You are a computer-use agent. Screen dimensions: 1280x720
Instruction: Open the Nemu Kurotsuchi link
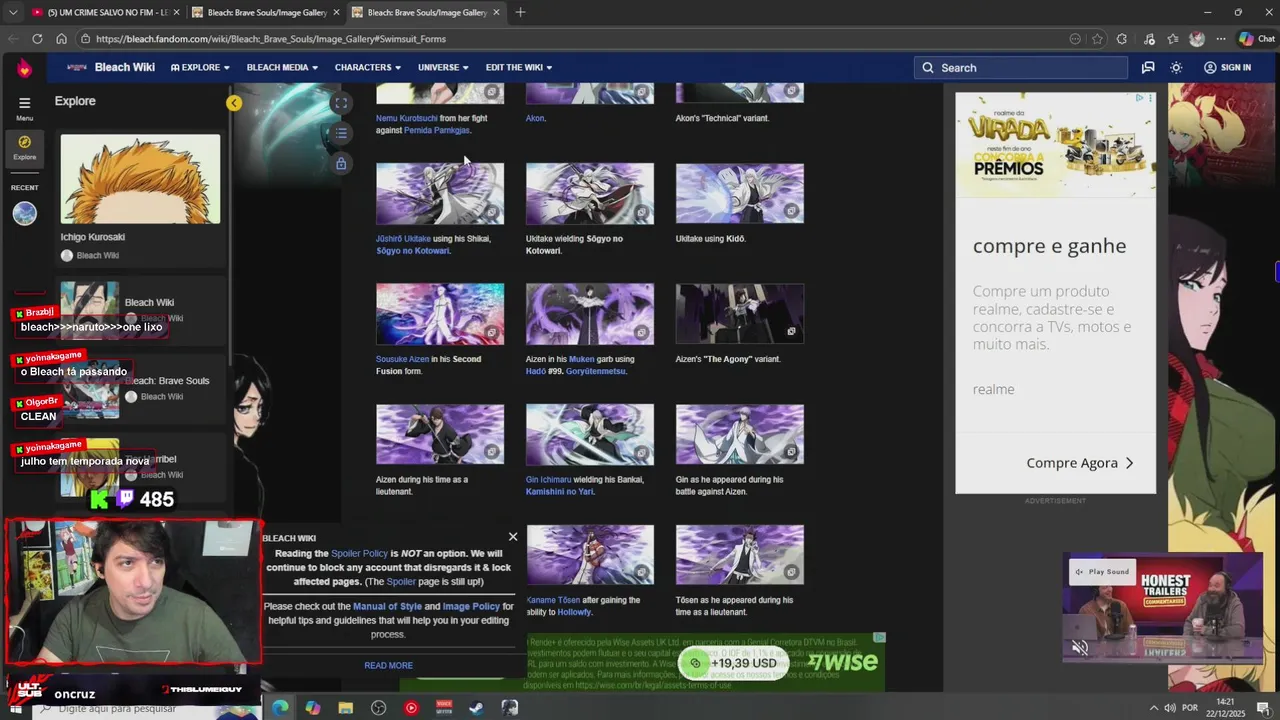point(407,118)
